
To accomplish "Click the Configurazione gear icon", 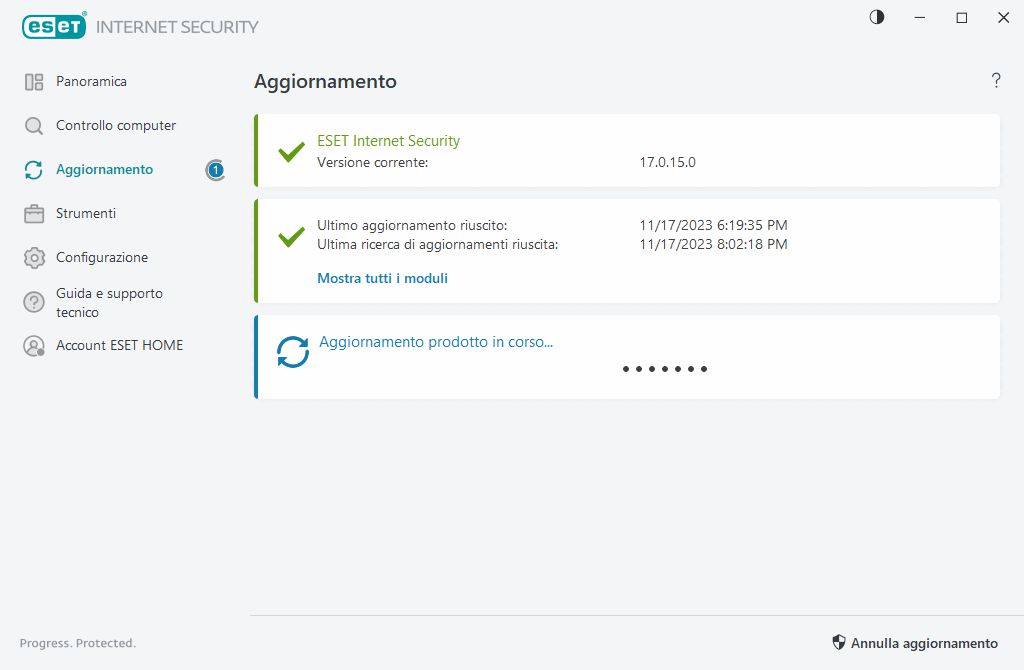I will point(34,258).
